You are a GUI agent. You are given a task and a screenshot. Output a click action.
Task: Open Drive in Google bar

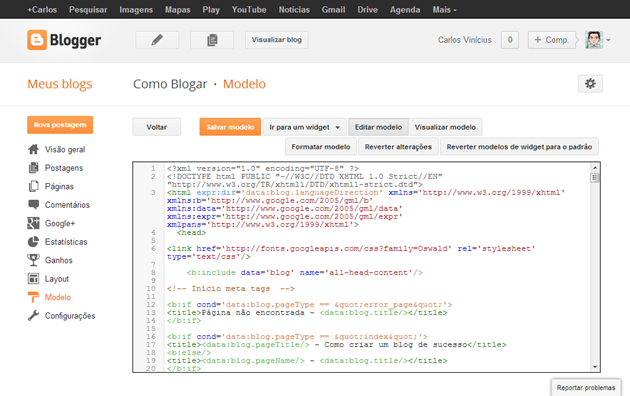tap(367, 10)
